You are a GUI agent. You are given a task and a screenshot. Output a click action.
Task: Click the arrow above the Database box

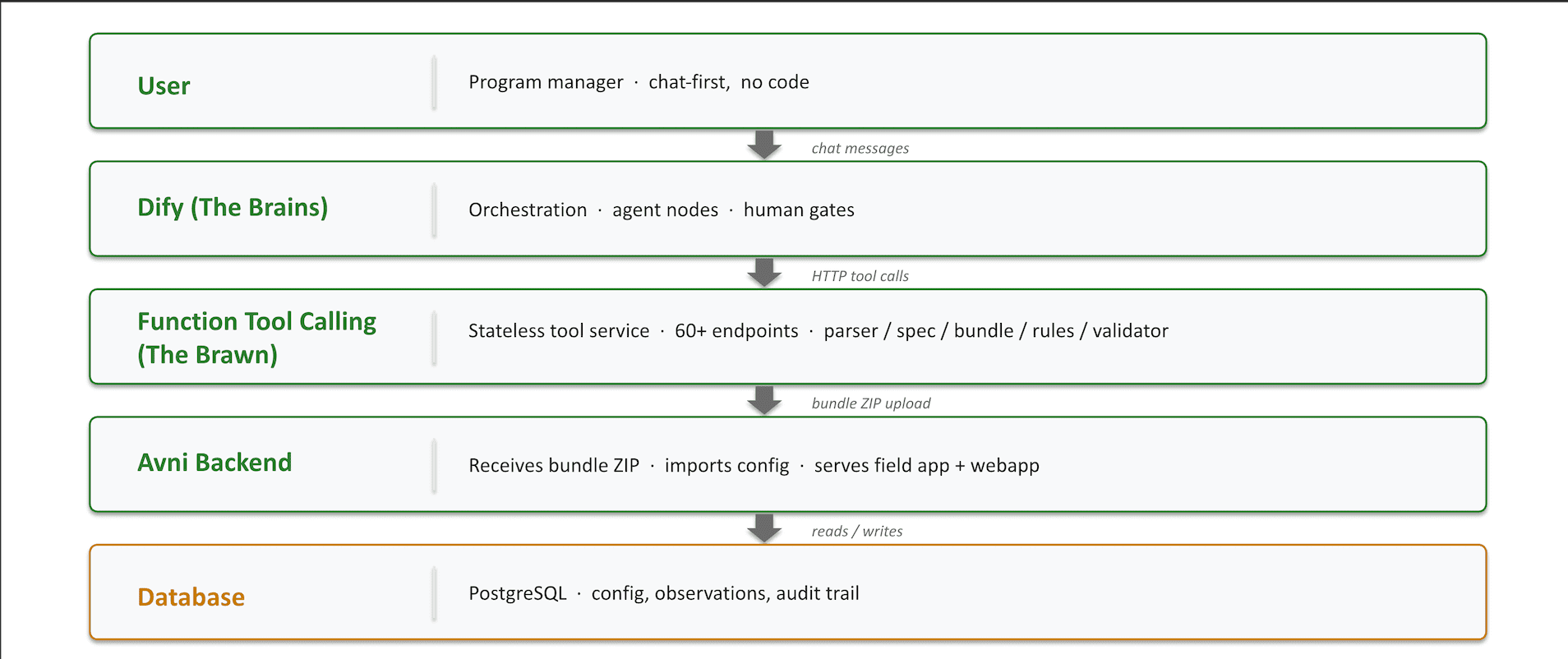(764, 528)
